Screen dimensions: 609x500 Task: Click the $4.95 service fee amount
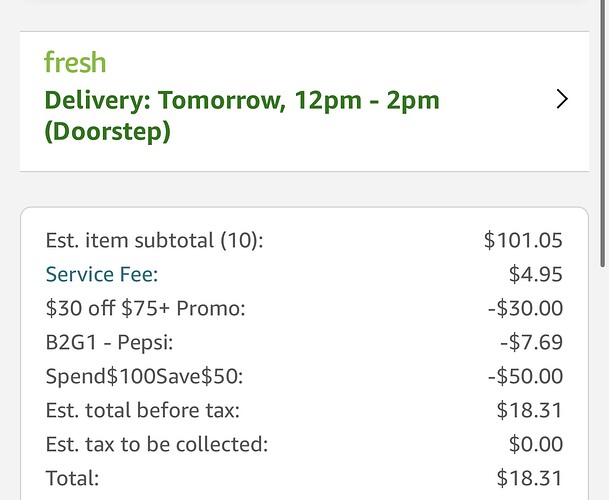[535, 274]
